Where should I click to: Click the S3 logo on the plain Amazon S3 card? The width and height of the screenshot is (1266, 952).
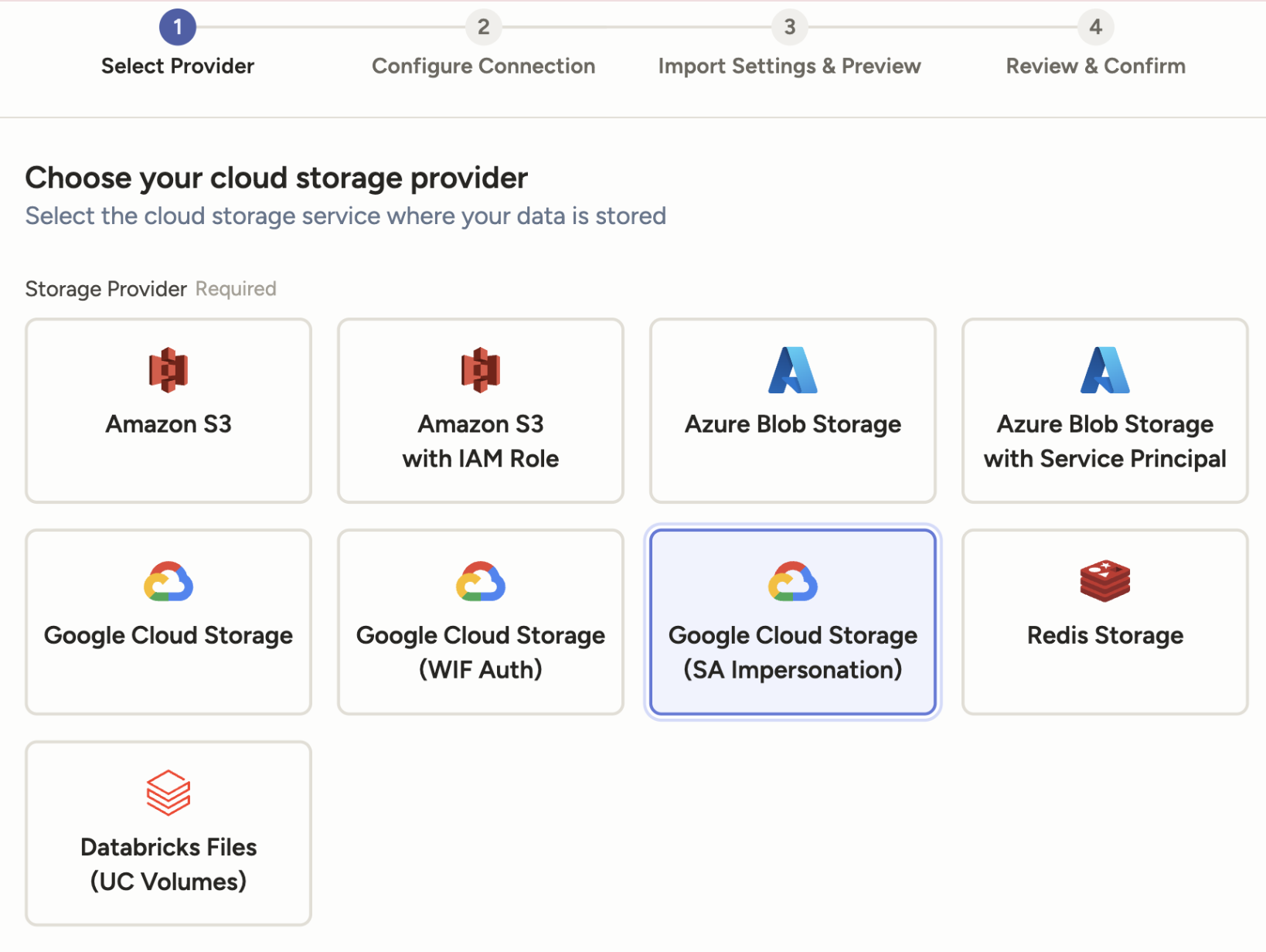(168, 370)
